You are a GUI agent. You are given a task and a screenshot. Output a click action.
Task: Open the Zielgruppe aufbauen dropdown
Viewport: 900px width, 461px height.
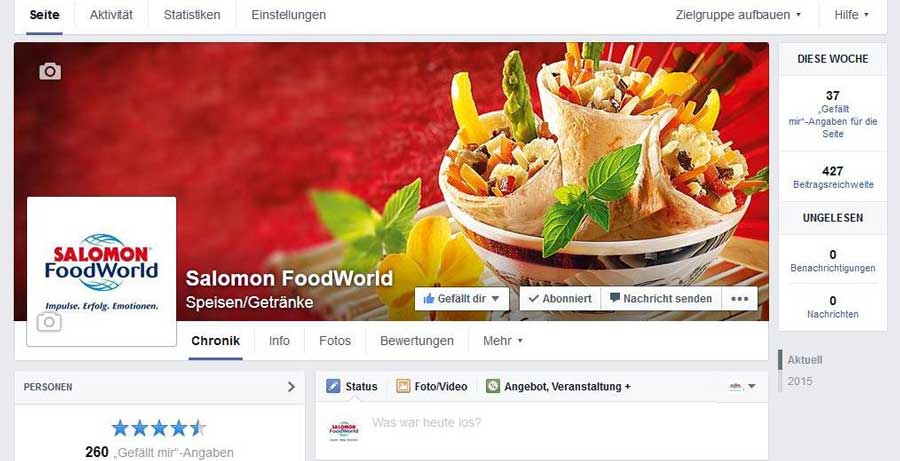[x=738, y=15]
